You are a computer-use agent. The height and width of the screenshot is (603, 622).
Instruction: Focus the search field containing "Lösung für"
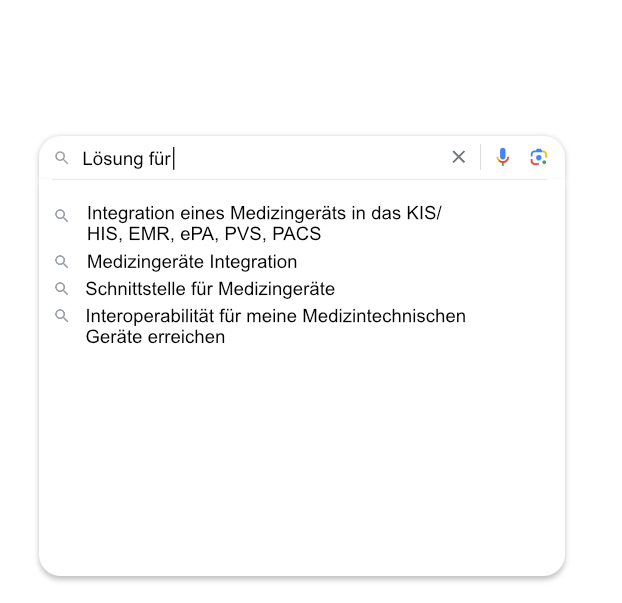point(262,158)
